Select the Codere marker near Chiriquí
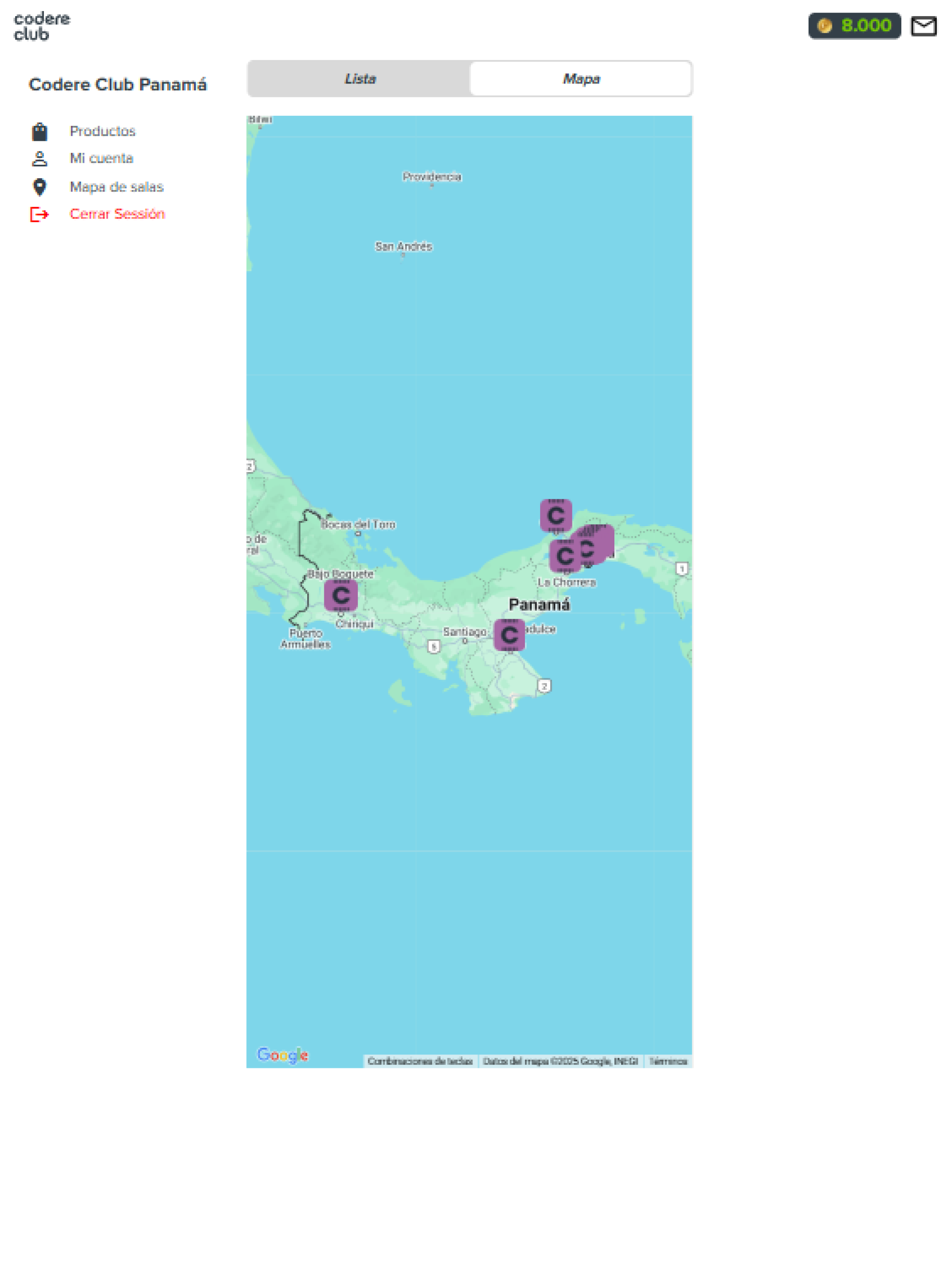 pyautogui.click(x=341, y=595)
